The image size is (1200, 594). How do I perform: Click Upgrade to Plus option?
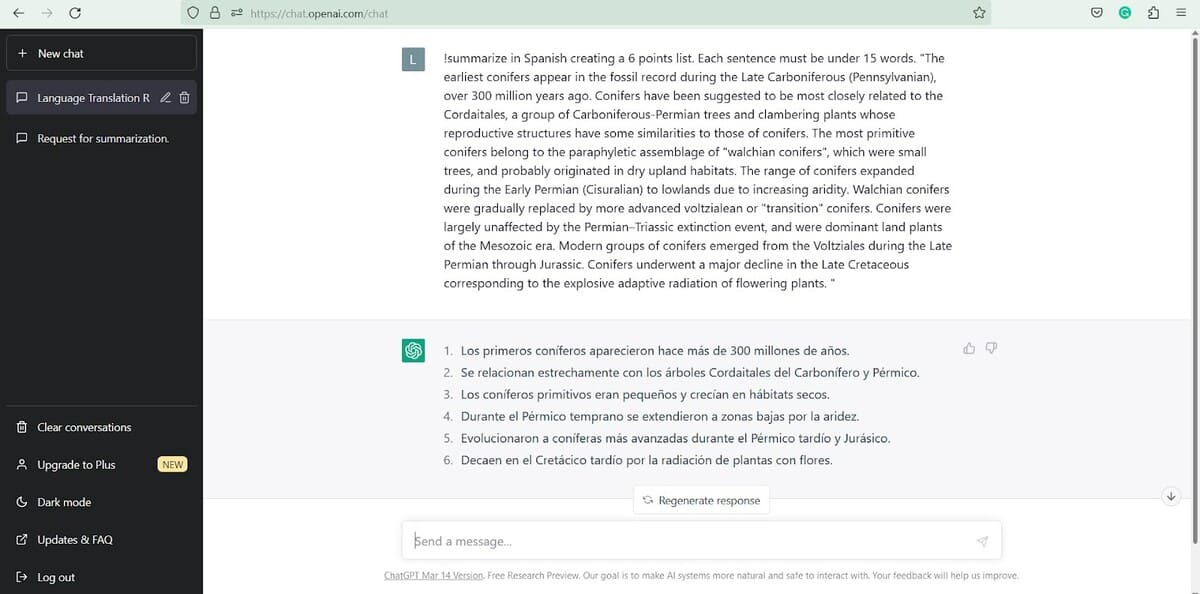point(76,465)
